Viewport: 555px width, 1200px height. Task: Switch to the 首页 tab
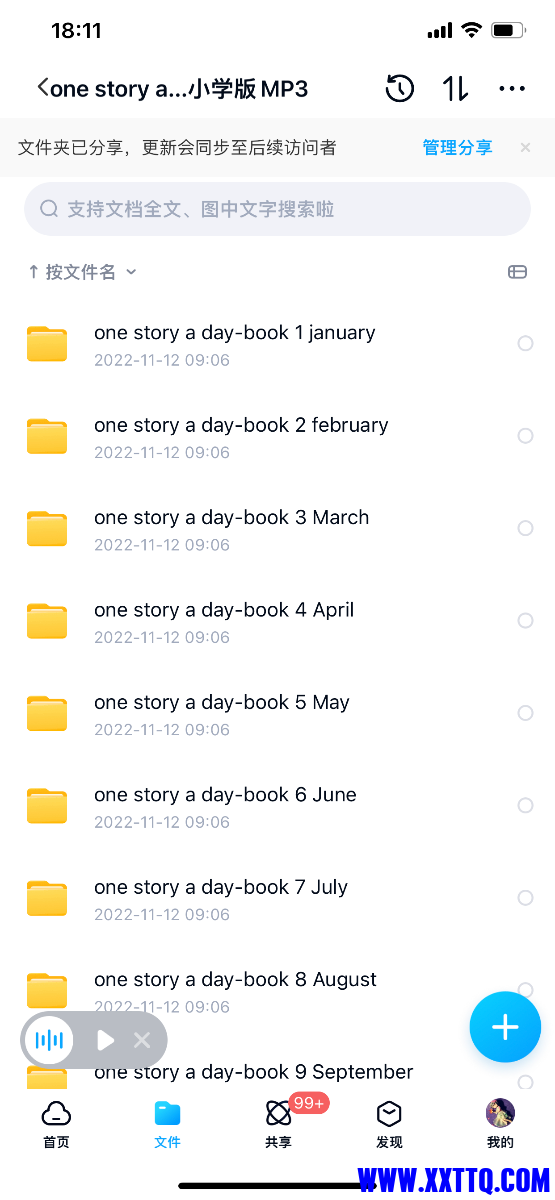click(56, 1124)
